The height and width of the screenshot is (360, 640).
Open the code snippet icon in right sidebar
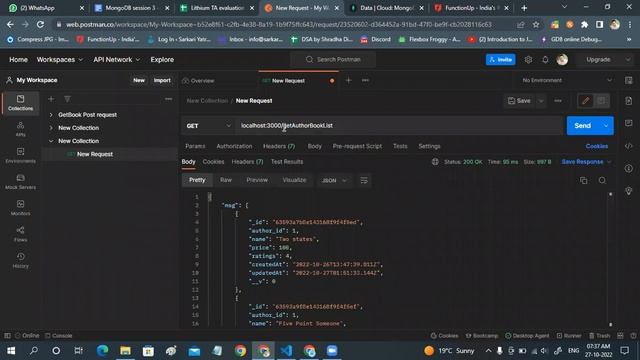click(629, 146)
